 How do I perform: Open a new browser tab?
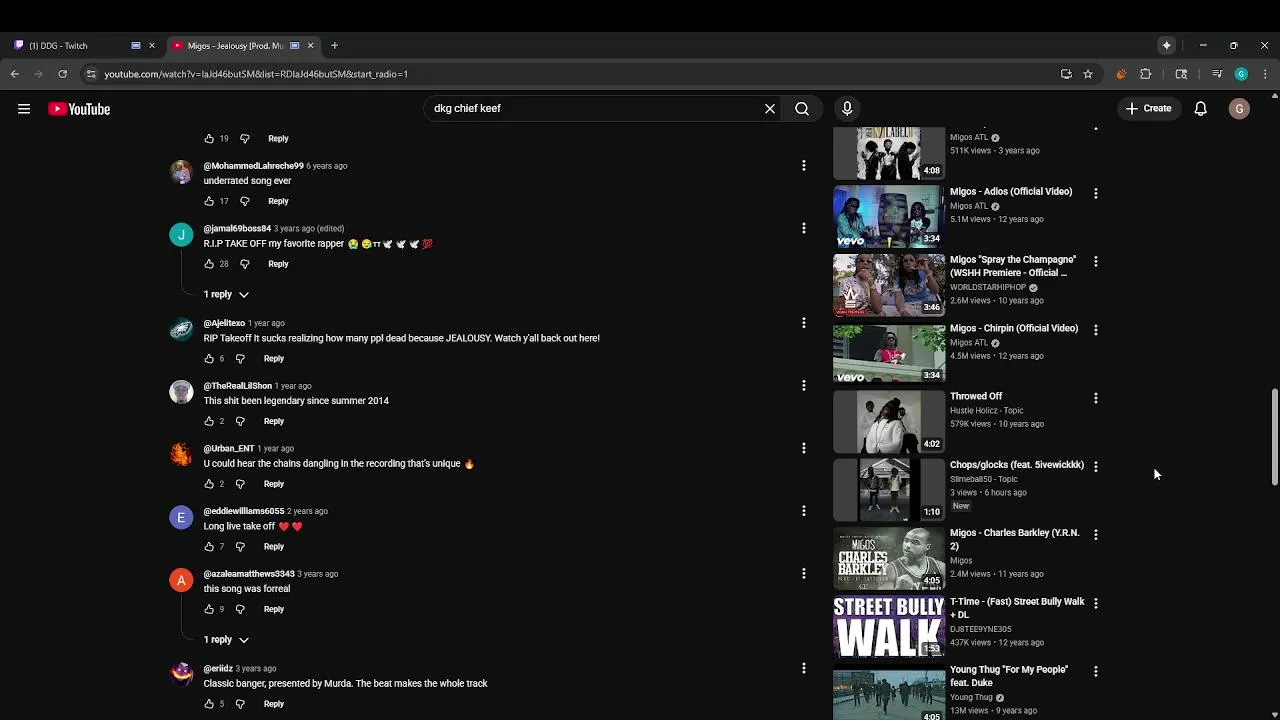pos(334,45)
